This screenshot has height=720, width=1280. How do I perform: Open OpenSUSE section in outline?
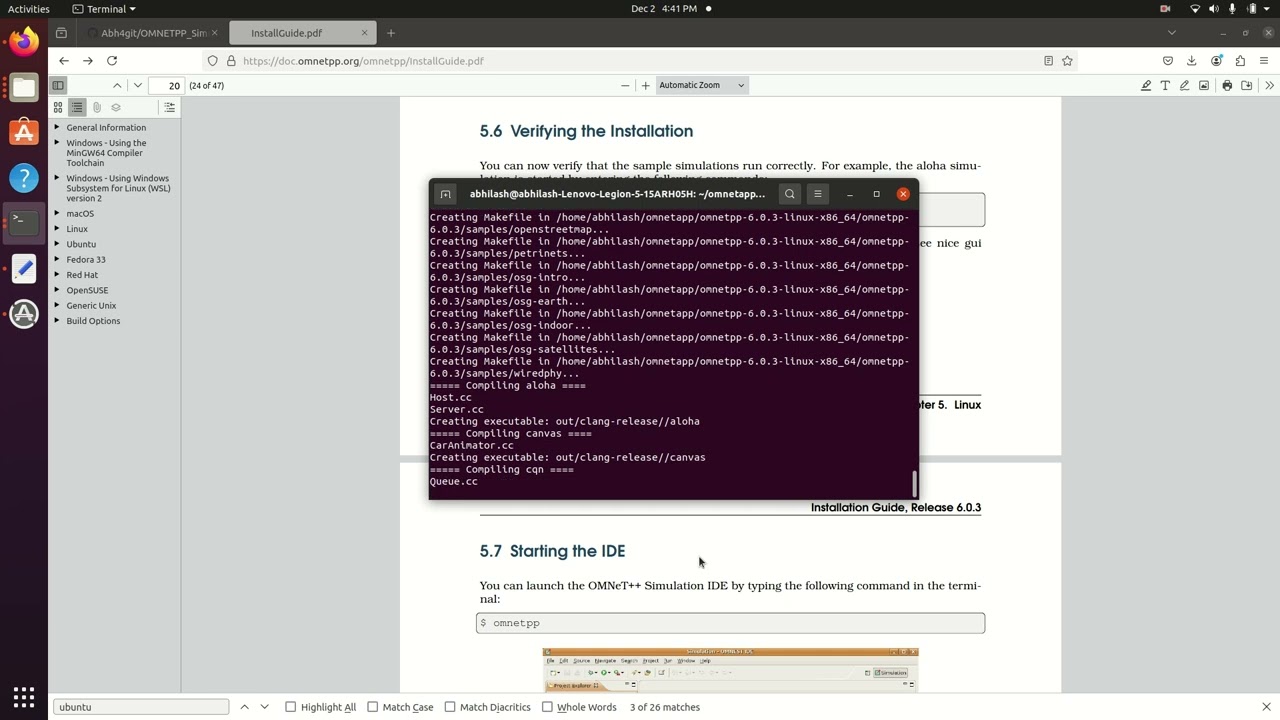coord(87,290)
